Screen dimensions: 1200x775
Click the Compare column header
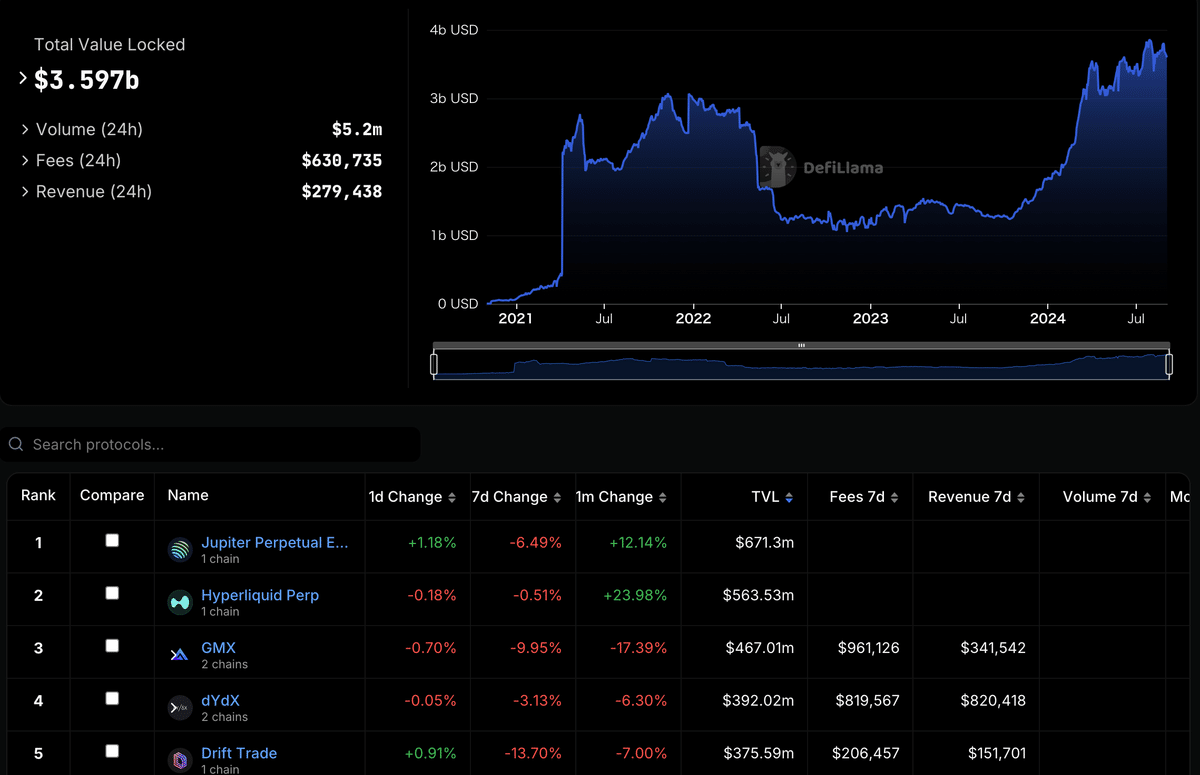[112, 495]
